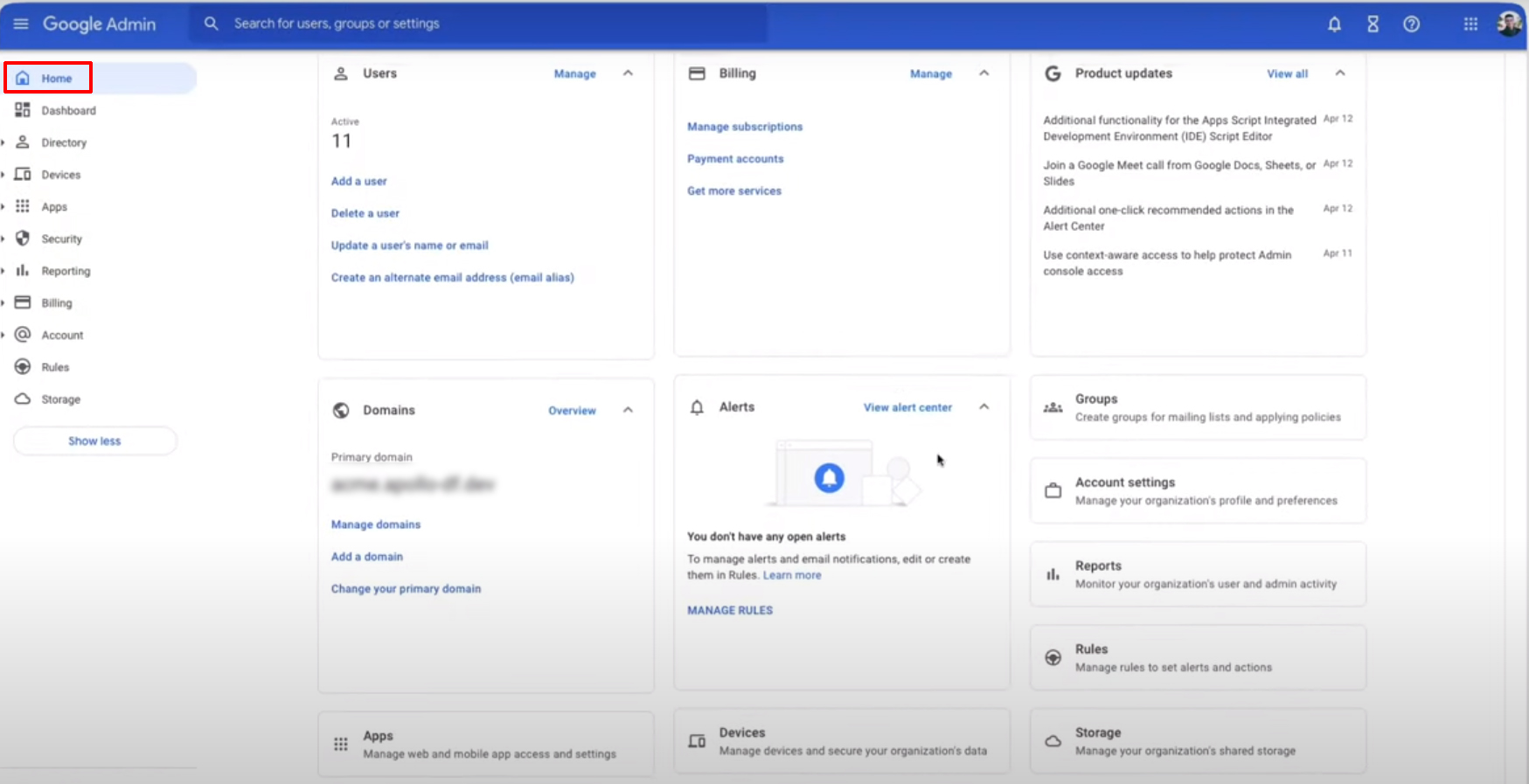This screenshot has width=1529, height=784.
Task: Click View alert center link
Action: coord(907,407)
